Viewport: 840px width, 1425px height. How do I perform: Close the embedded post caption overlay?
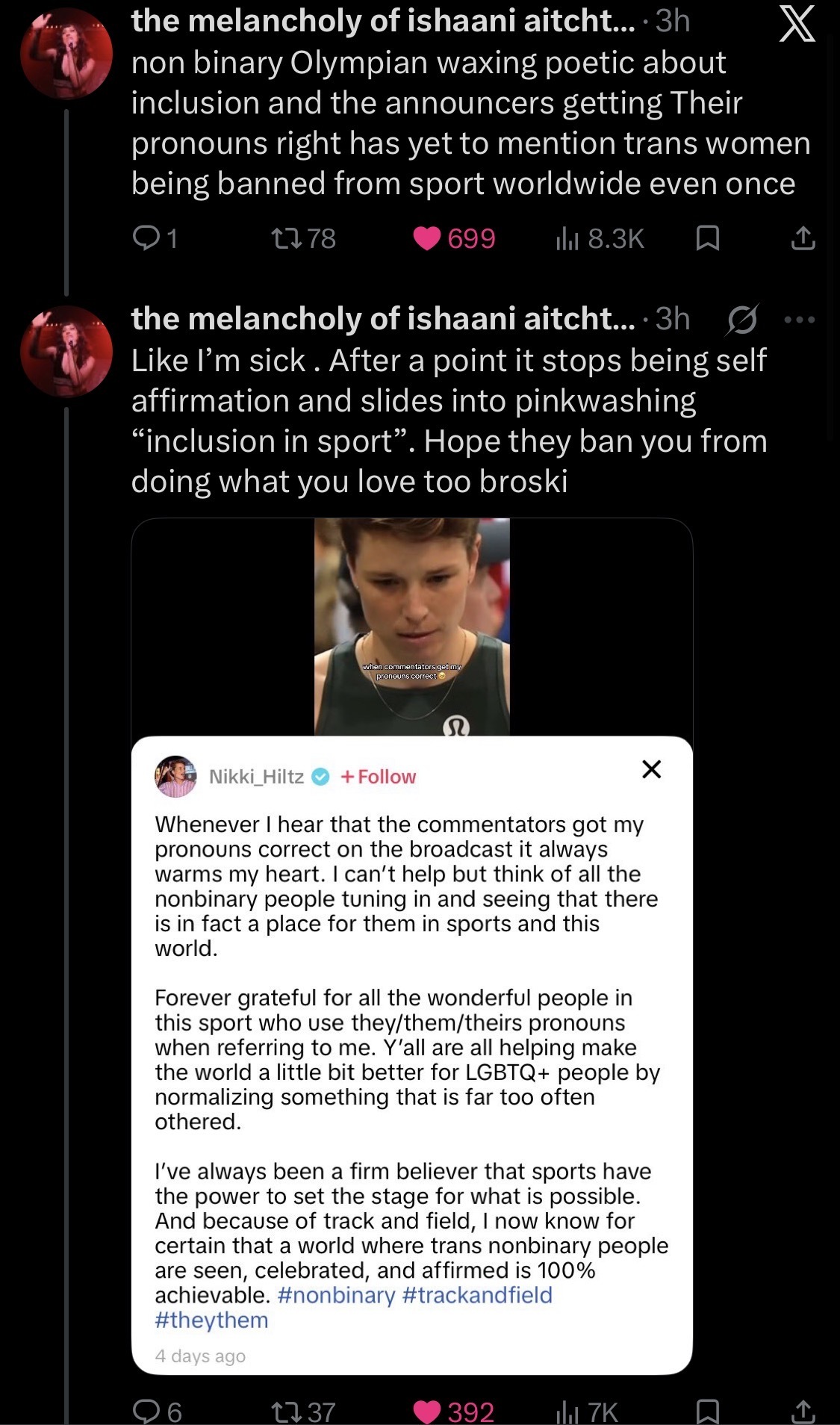pyautogui.click(x=651, y=769)
